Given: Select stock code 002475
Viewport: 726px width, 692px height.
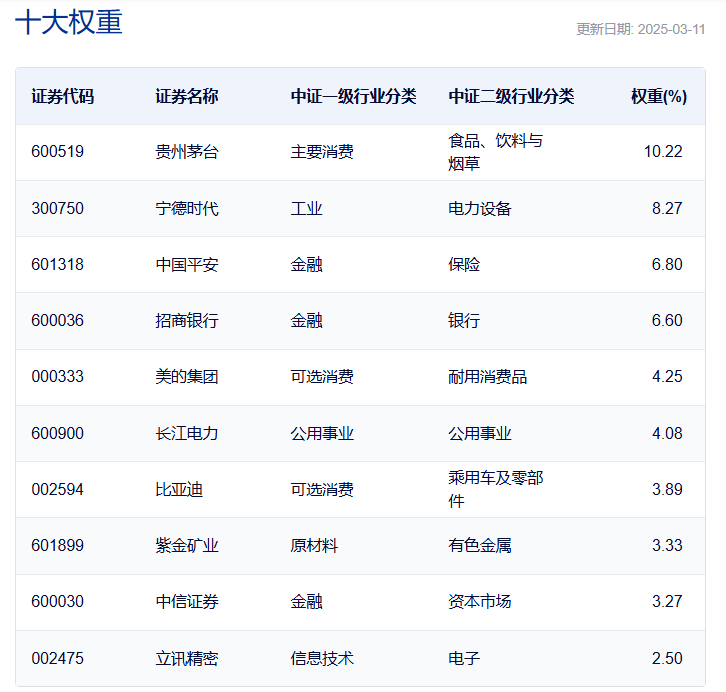Looking at the screenshot, I should [57, 658].
